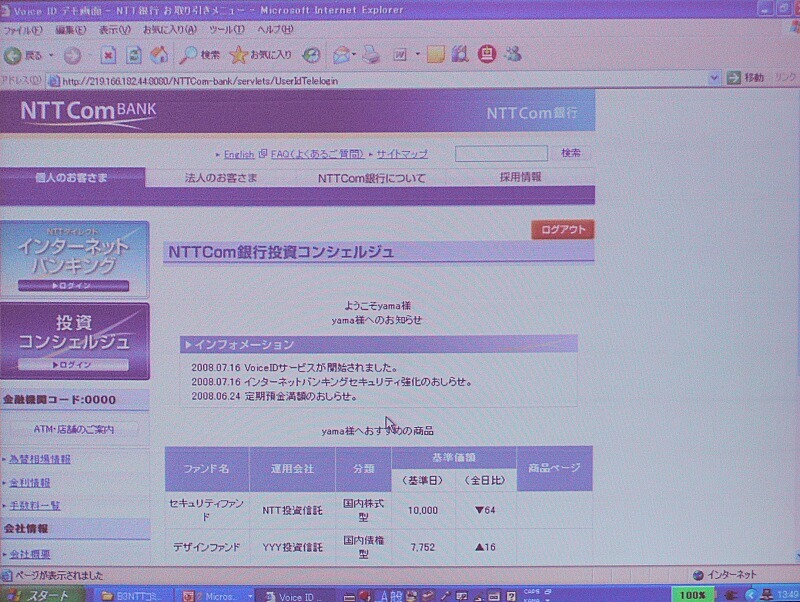Switch to the B3NTT taskbar folder window
800x602 pixels.
132,596
